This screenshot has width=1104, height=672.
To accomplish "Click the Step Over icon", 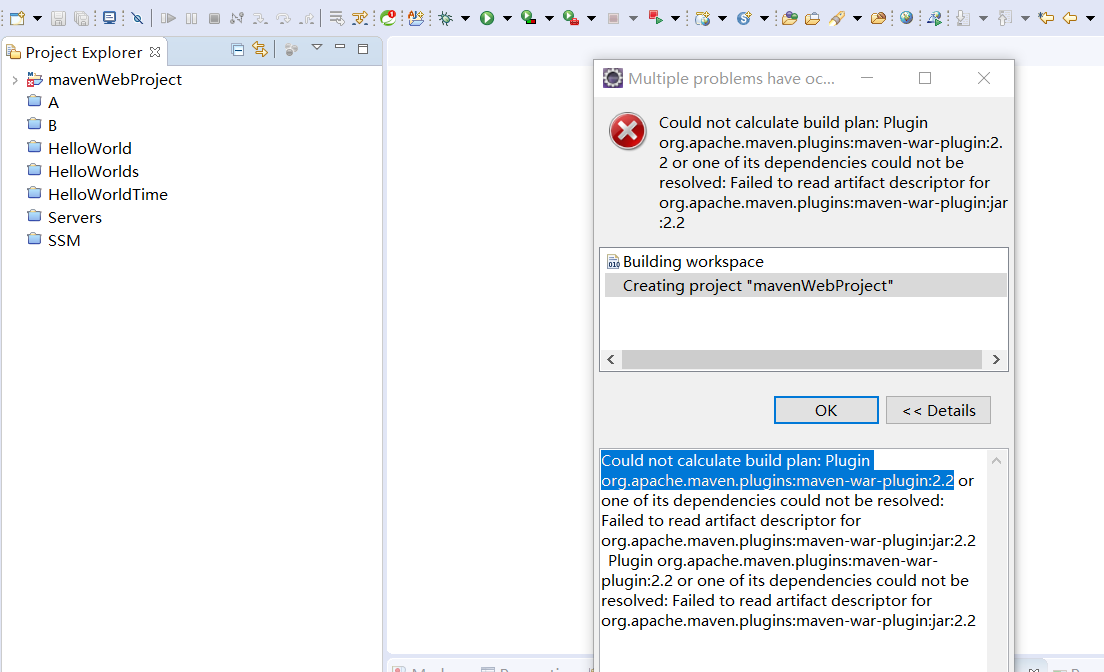I will pyautogui.click(x=283, y=18).
